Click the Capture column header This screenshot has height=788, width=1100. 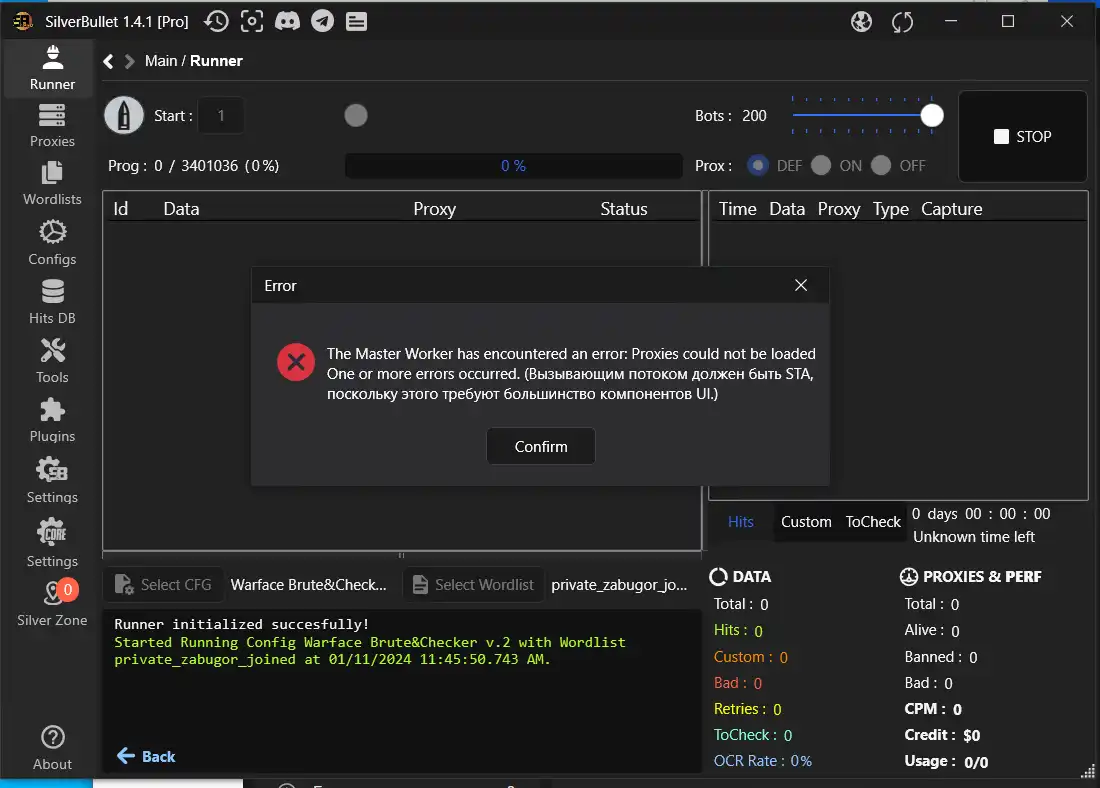951,208
